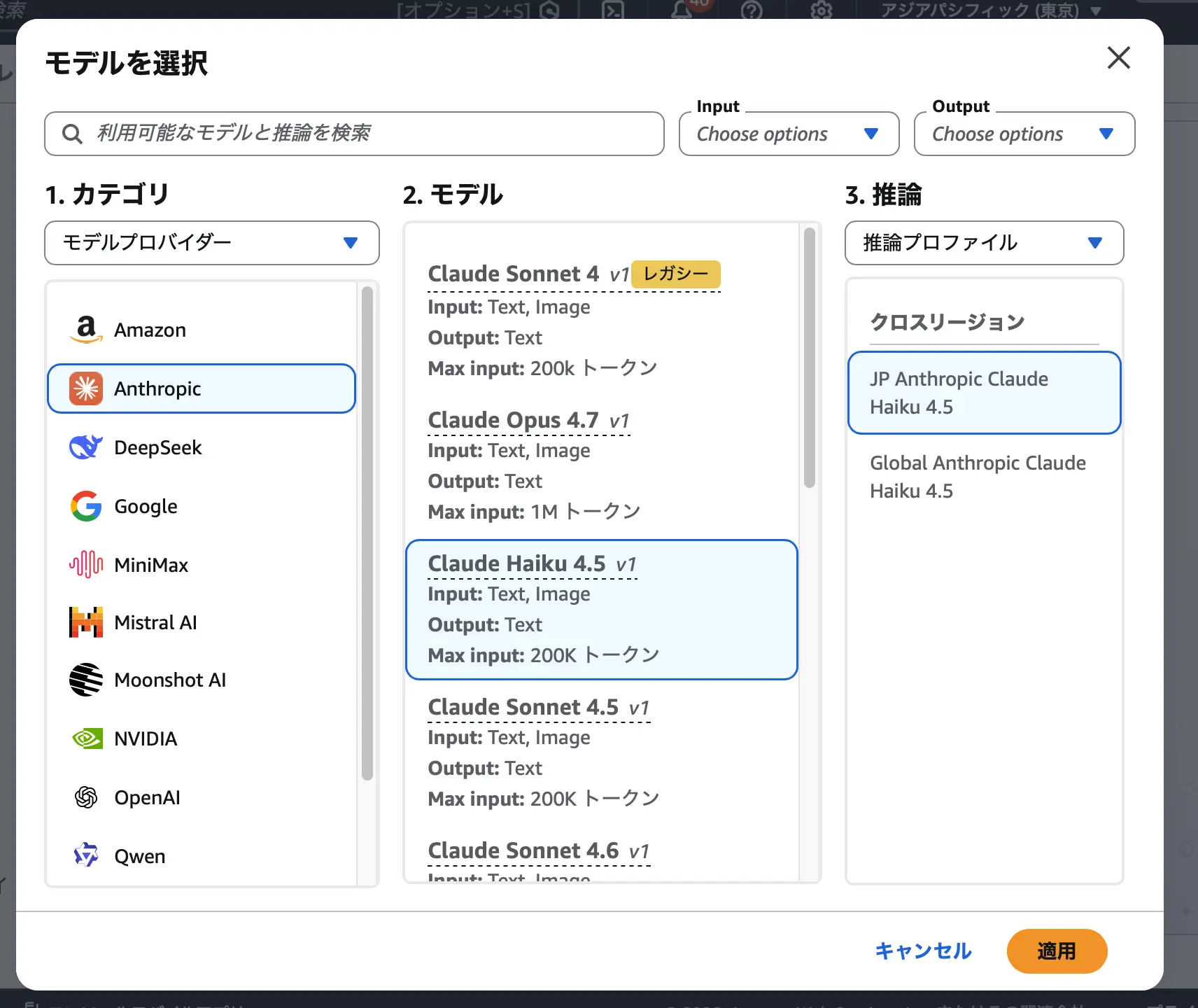Open the notifications bell in top bar
This screenshot has height=1008, width=1198.
pos(682,10)
